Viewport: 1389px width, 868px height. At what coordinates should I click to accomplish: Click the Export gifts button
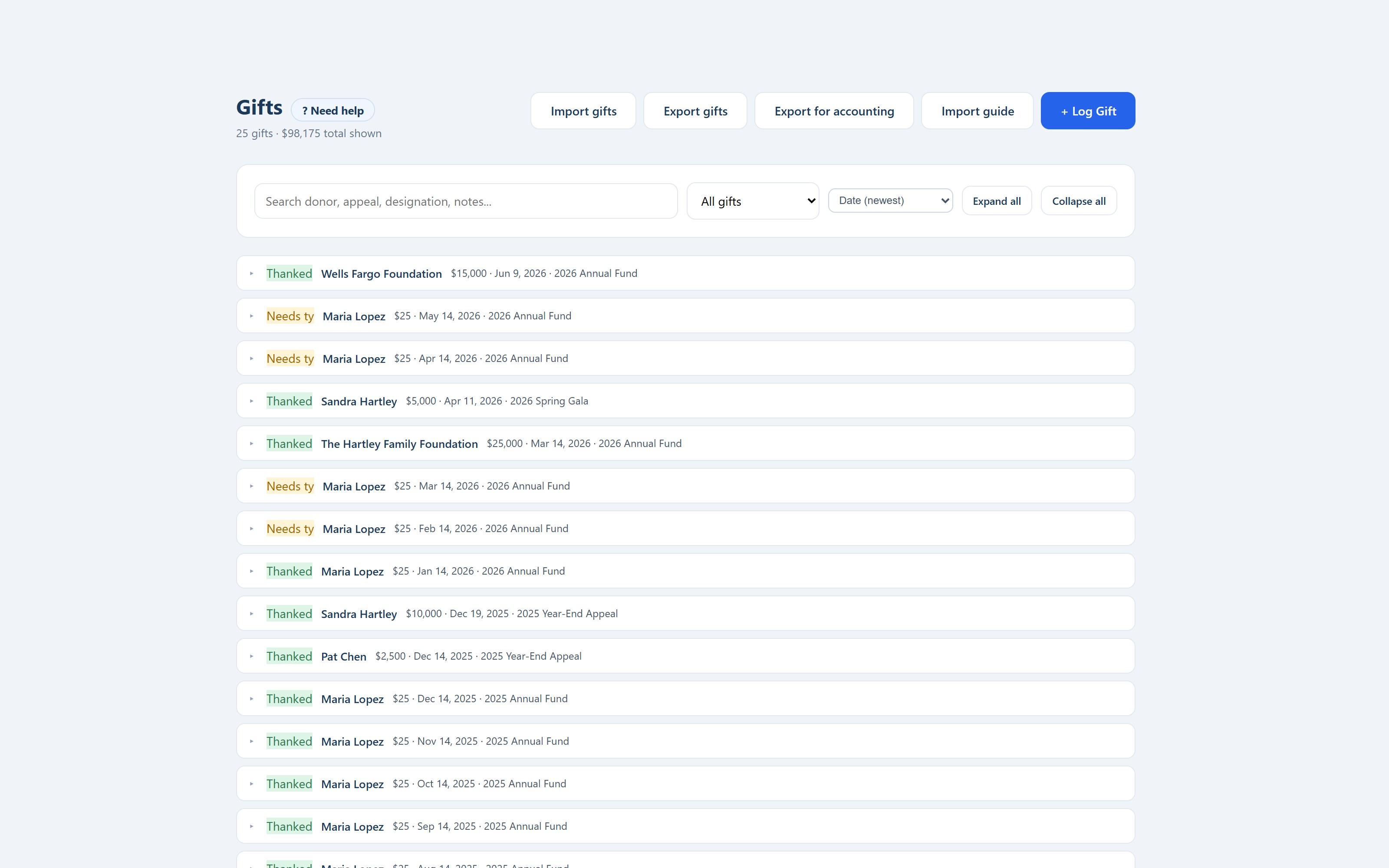[x=695, y=111]
